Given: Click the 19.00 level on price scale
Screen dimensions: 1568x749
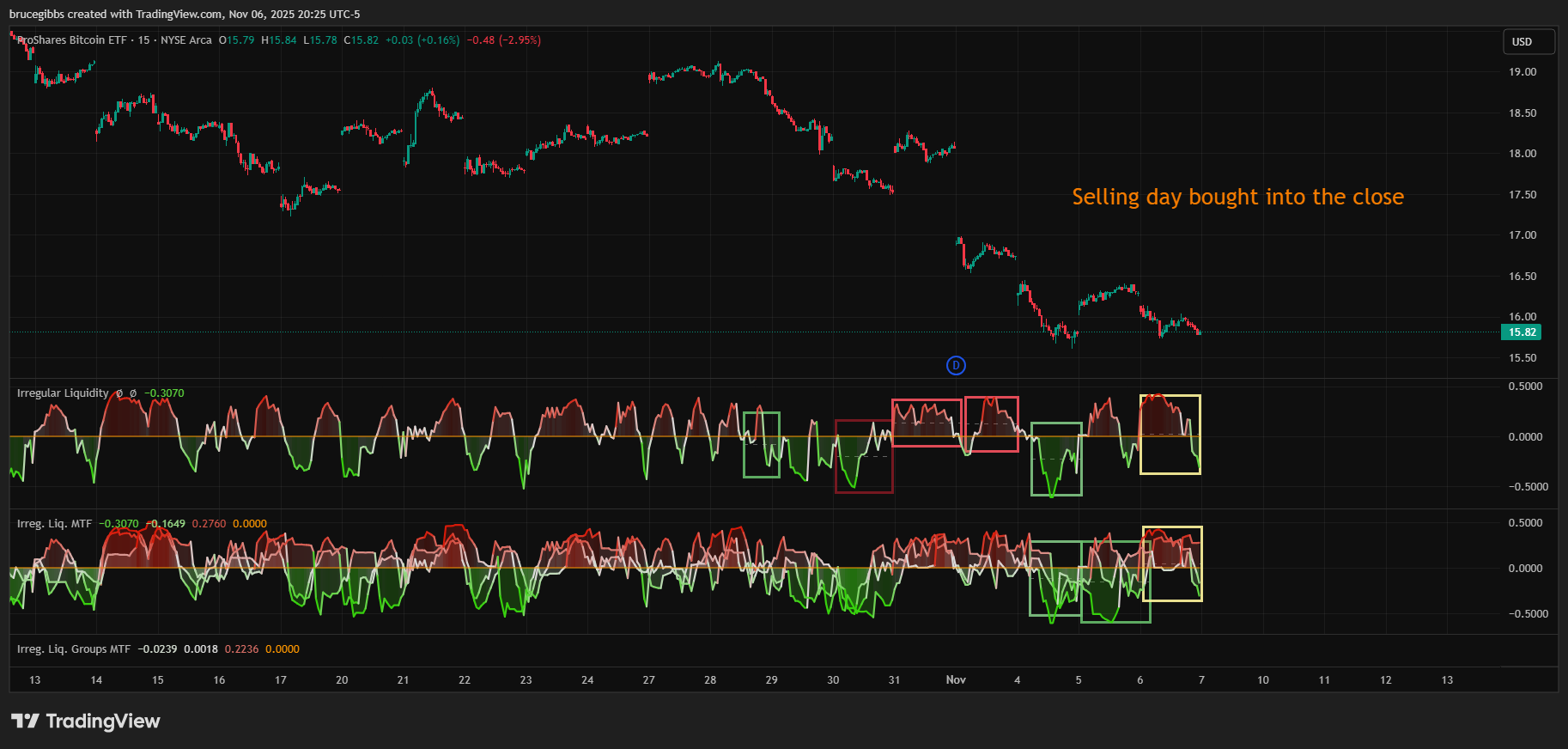Looking at the screenshot, I should pos(1522,72).
